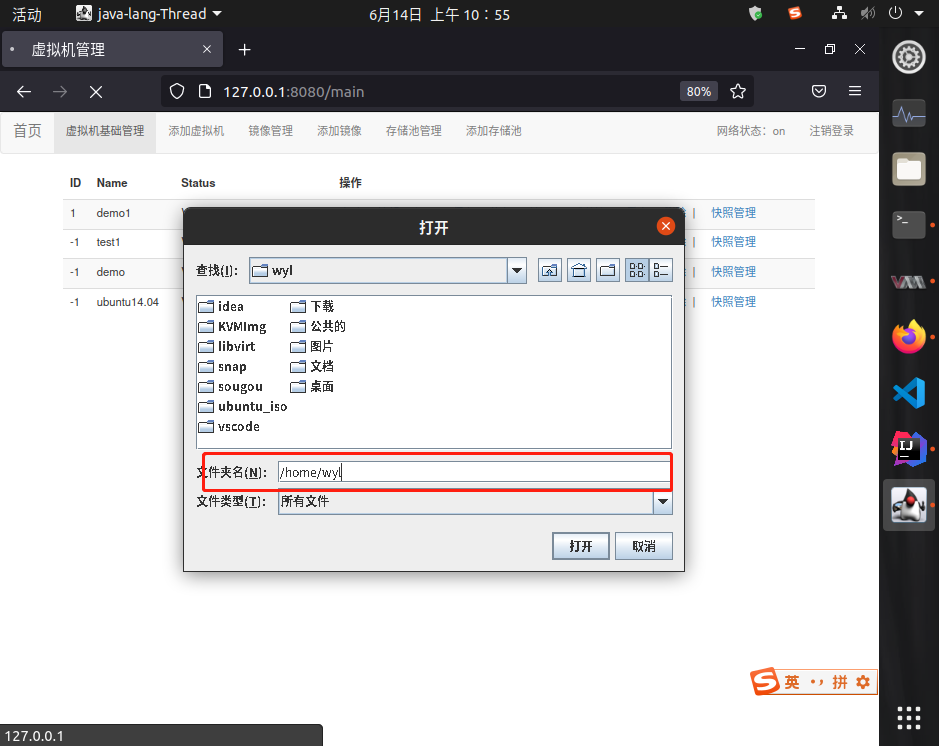Click the network status tray icon
Viewport: 939px width, 746px height.
tap(839, 13)
